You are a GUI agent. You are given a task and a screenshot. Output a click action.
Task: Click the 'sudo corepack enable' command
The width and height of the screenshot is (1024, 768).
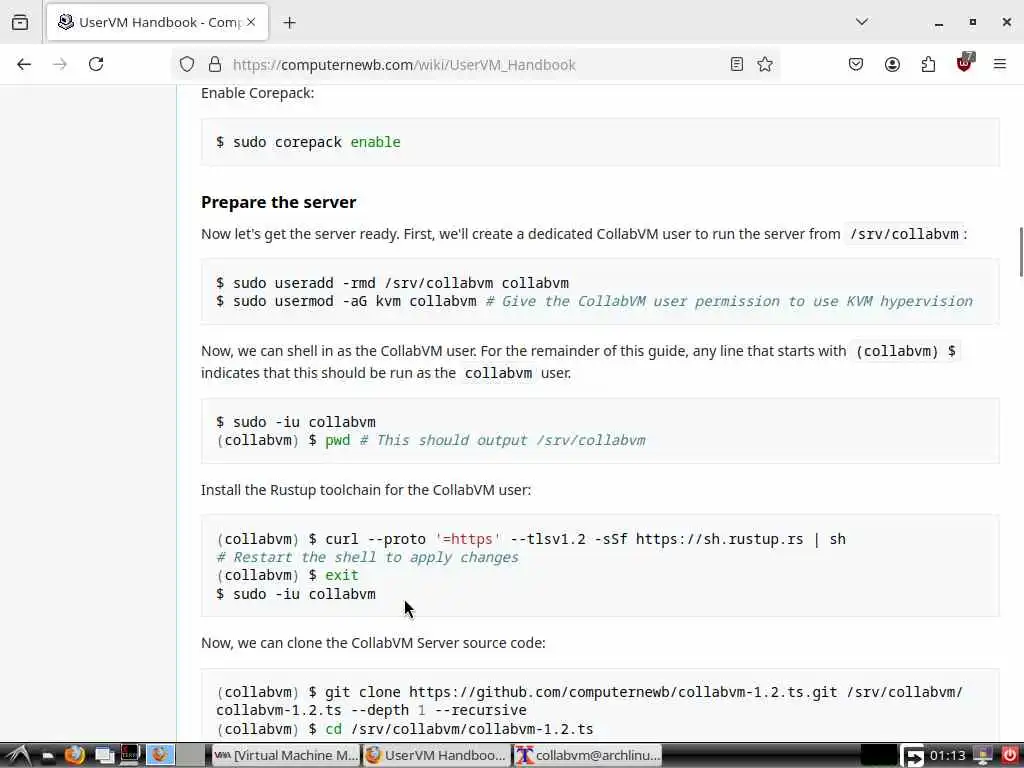[x=308, y=142]
